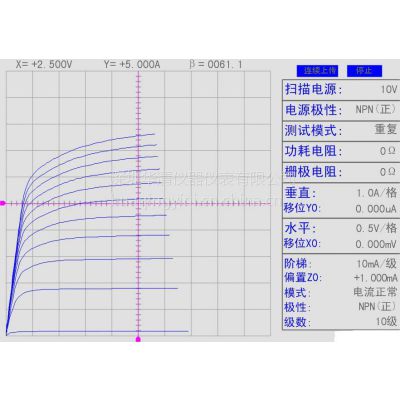Click the X= +2.500V cursor readout
400x400 pixels.
44,64
